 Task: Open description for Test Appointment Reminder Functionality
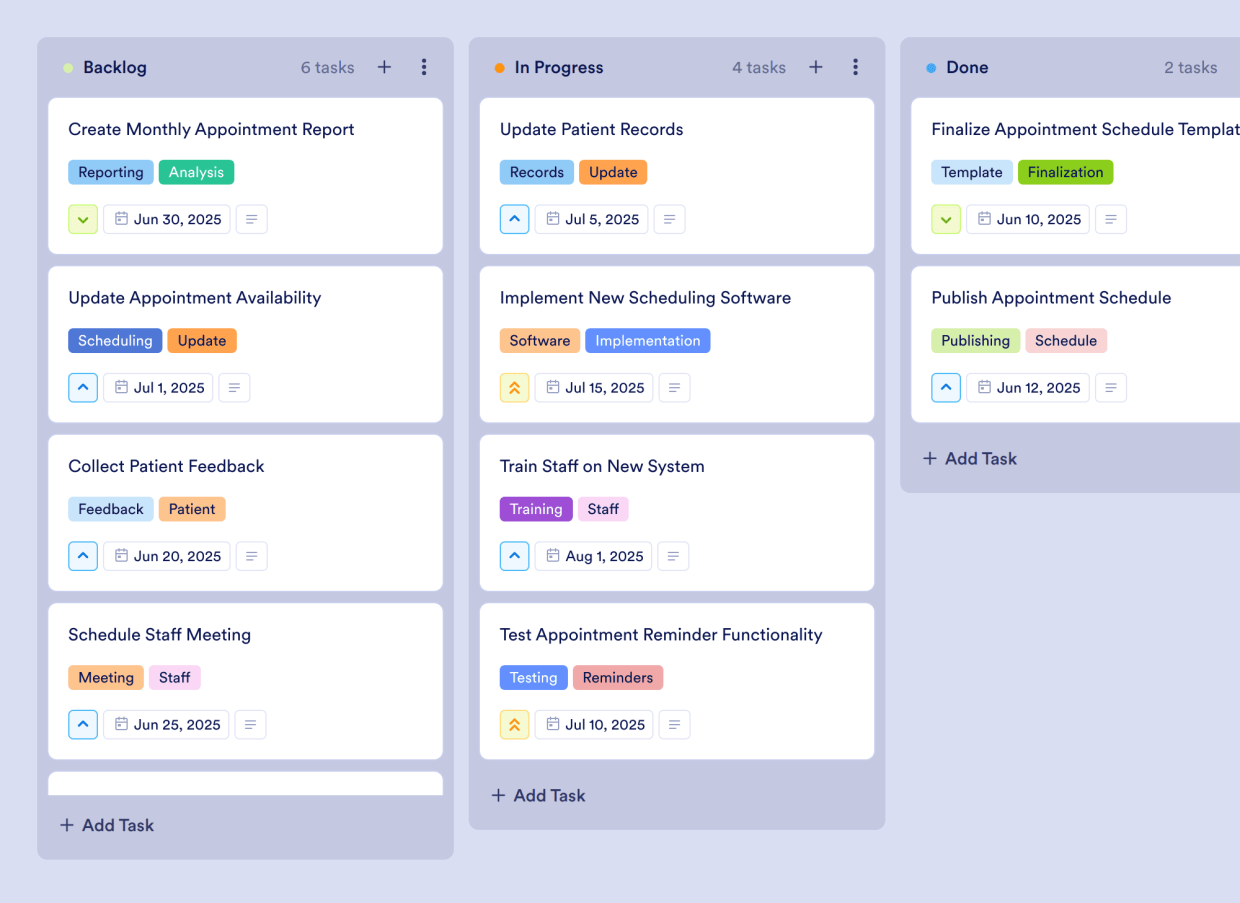[x=674, y=724]
